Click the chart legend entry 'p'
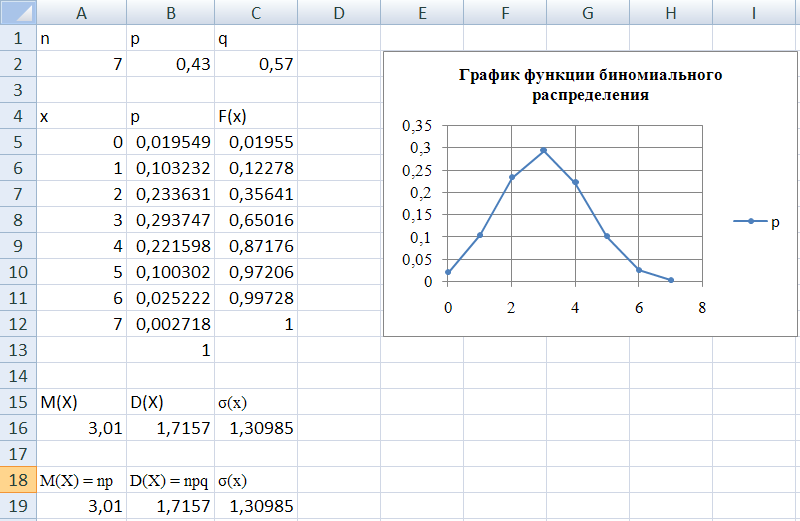Viewport: 800px width, 521px height. [757, 221]
